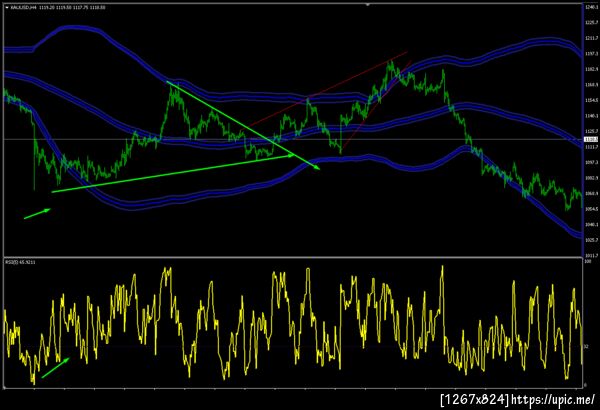Screen dimensions: 600x410
Task: Click the 1154.5 price axis label
Action: point(592,100)
